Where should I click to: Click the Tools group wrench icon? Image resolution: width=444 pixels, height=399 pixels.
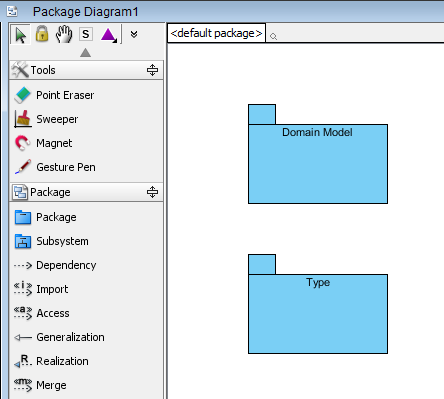pos(20,70)
